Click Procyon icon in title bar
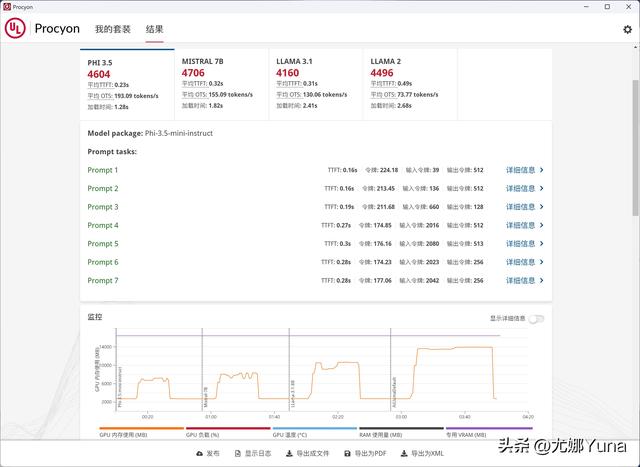 (x=7, y=7)
